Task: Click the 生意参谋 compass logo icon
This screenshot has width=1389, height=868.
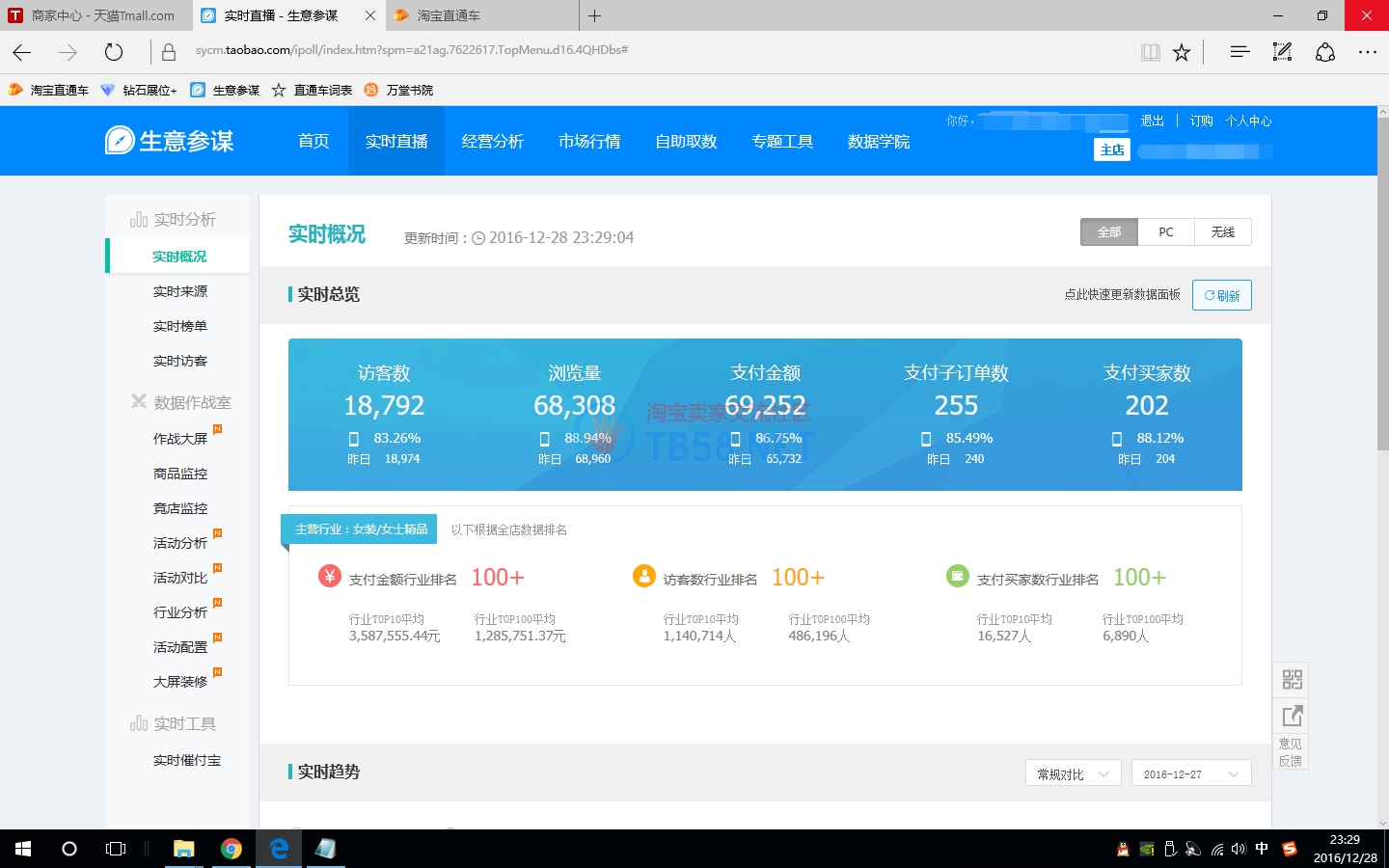Action: [120, 141]
